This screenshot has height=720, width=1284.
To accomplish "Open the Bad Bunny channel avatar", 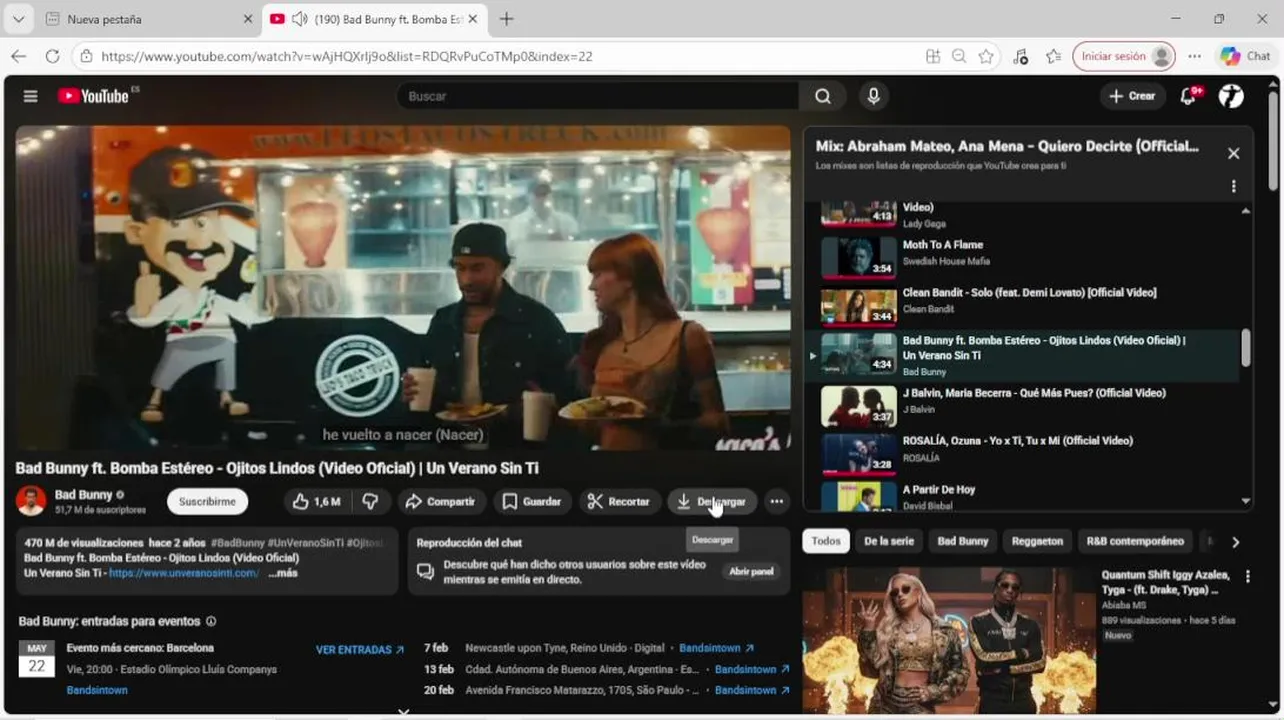I will tap(31, 501).
